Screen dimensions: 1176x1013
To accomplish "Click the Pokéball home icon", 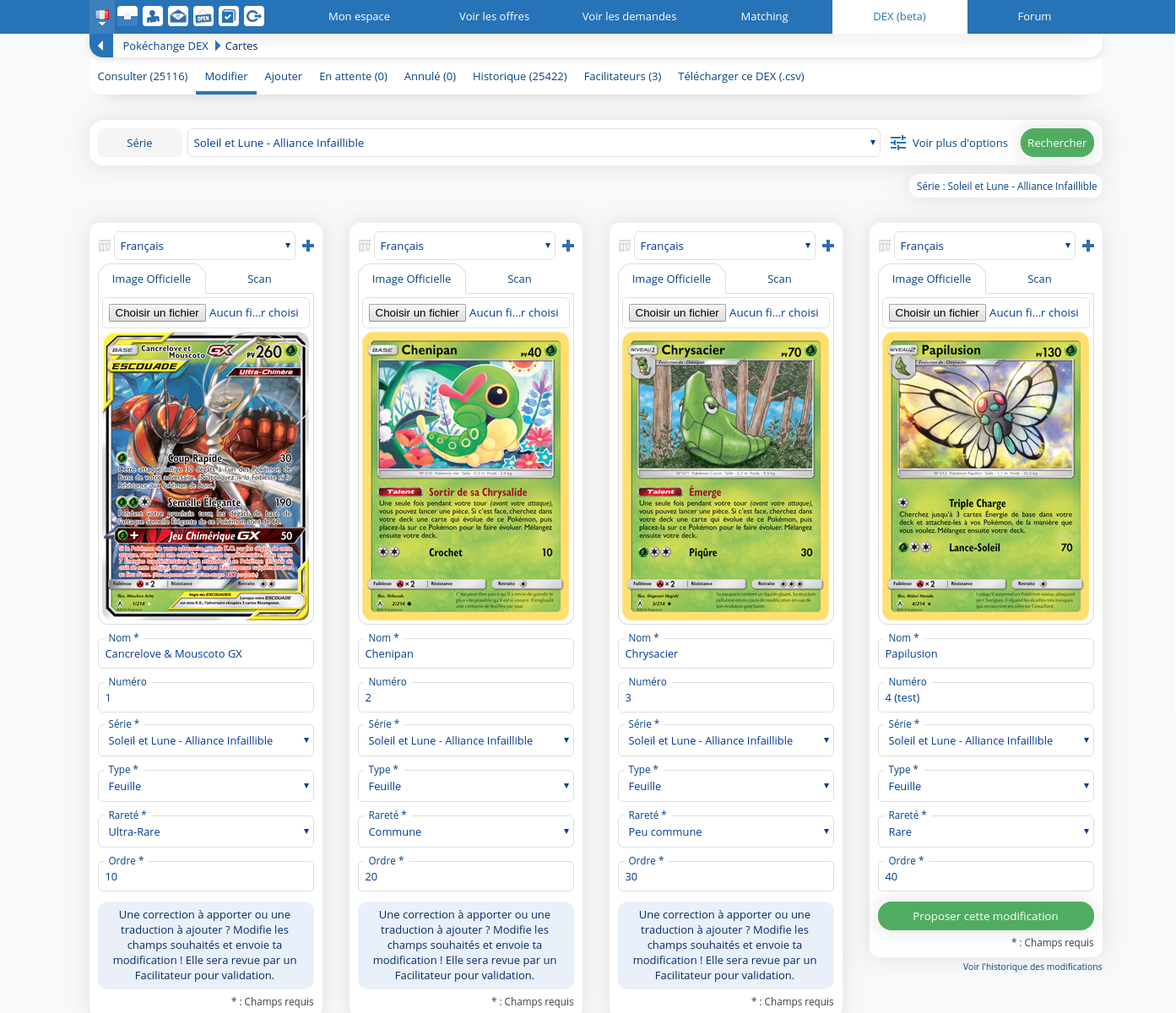I will point(127,16).
